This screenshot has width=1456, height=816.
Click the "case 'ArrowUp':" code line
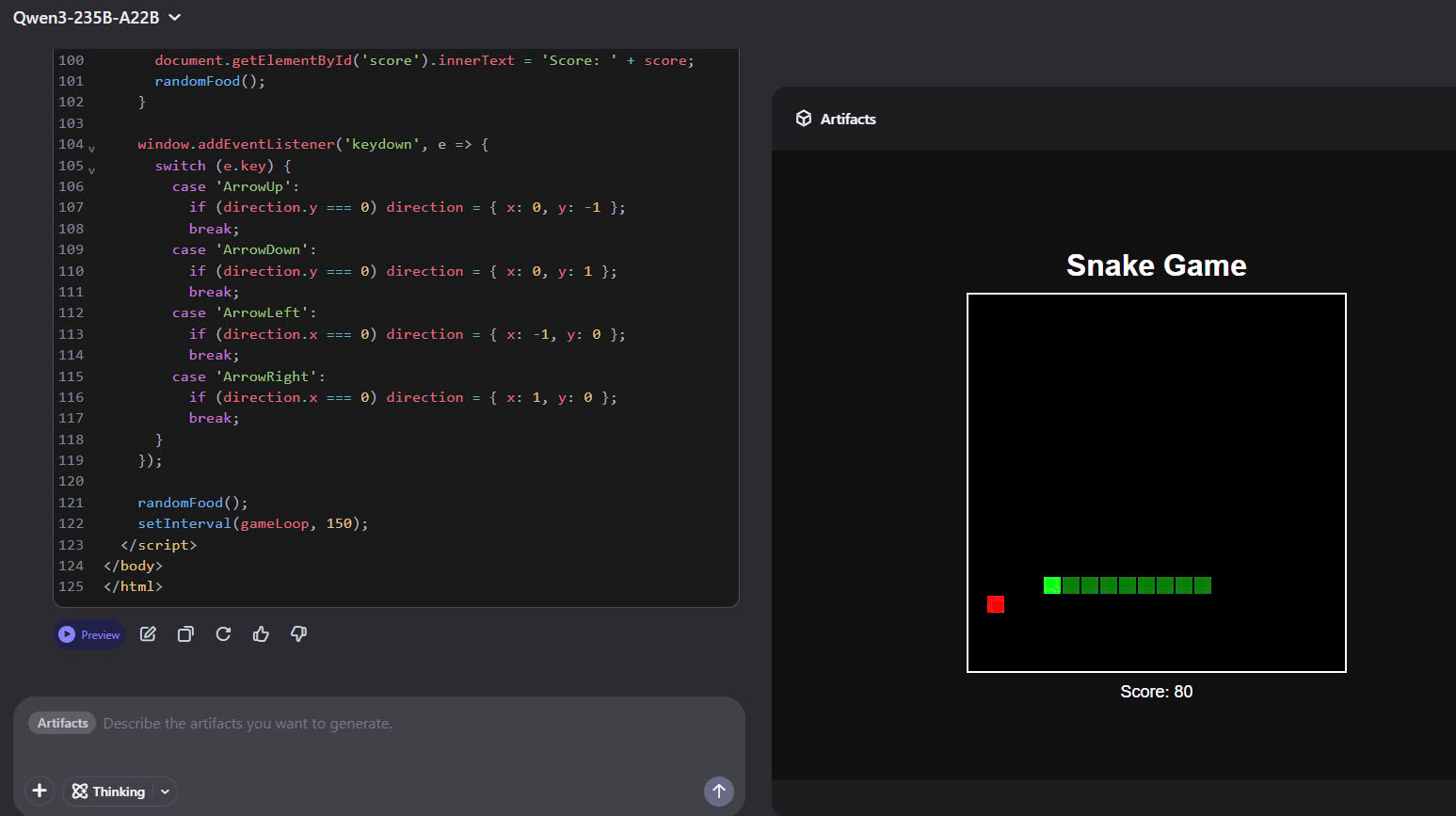pos(236,186)
